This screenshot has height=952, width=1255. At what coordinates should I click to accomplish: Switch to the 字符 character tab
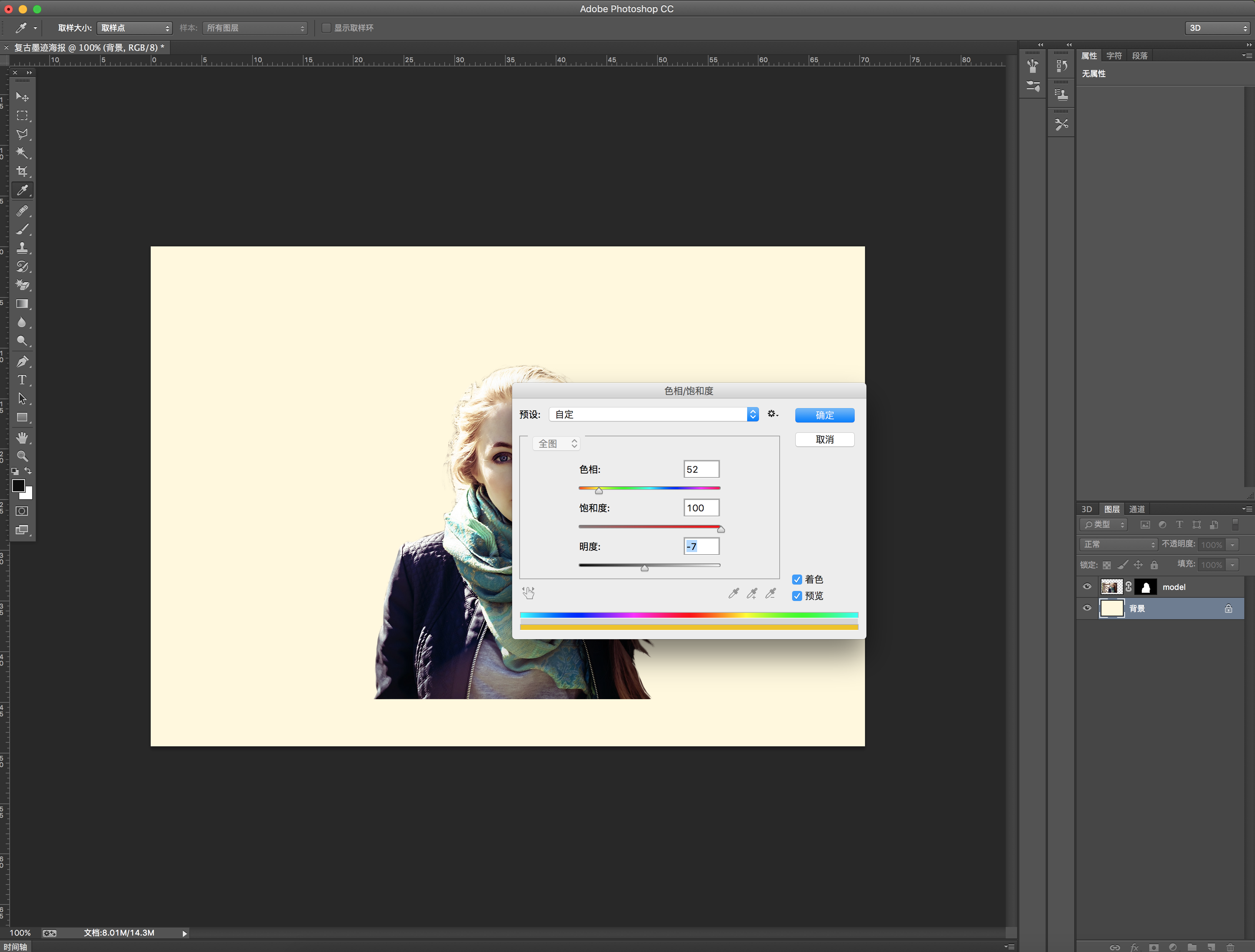(1114, 56)
